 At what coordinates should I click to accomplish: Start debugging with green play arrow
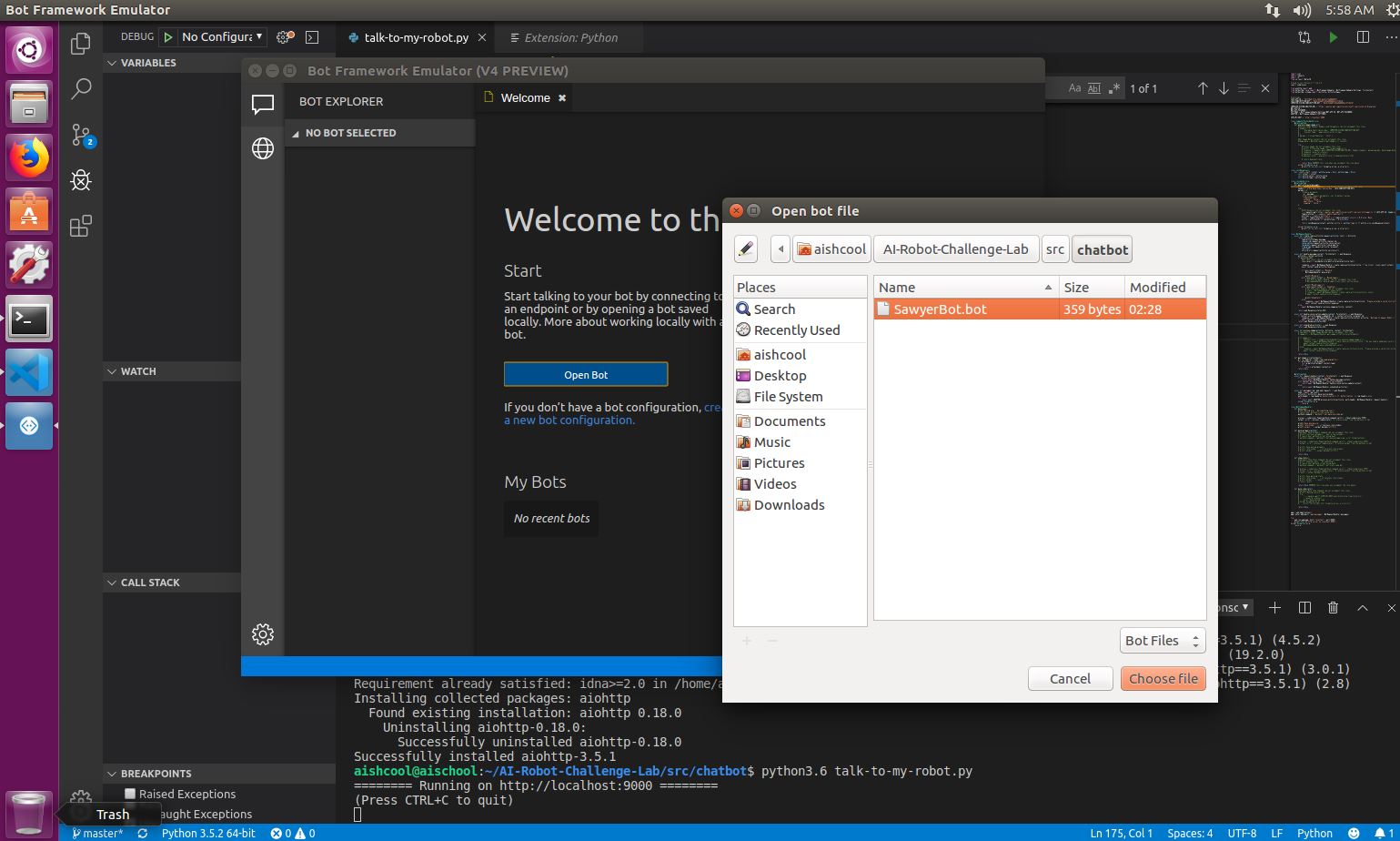click(167, 37)
